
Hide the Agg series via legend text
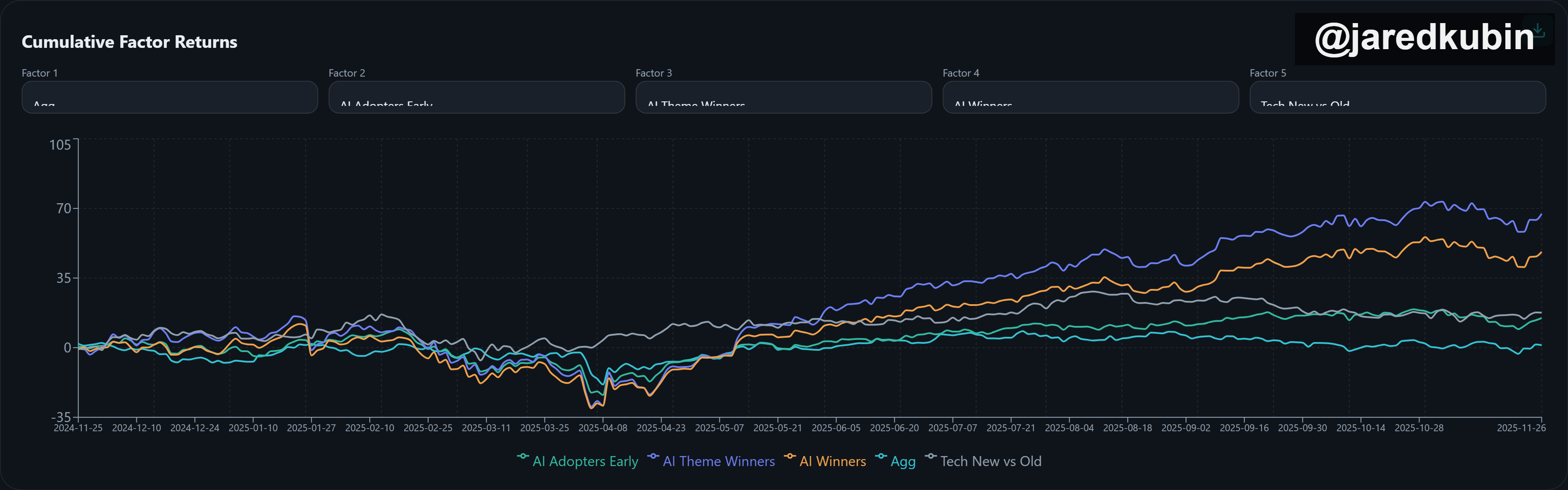[903, 461]
